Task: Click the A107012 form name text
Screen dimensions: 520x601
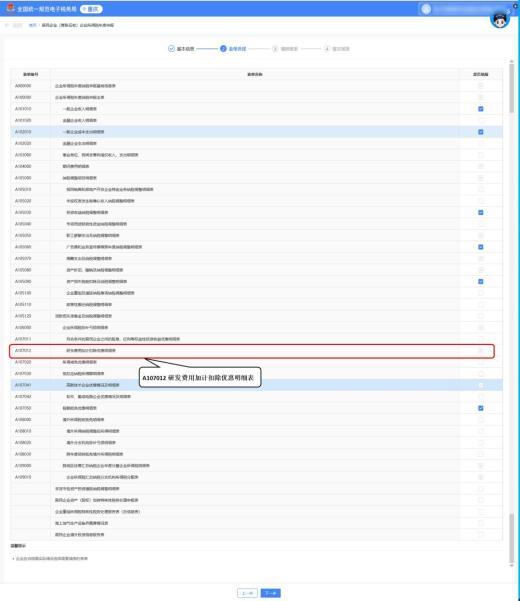Action: click(91, 350)
